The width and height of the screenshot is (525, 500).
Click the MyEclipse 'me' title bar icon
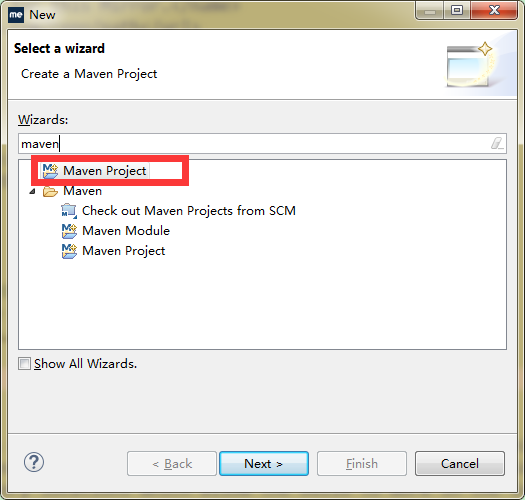(16, 15)
